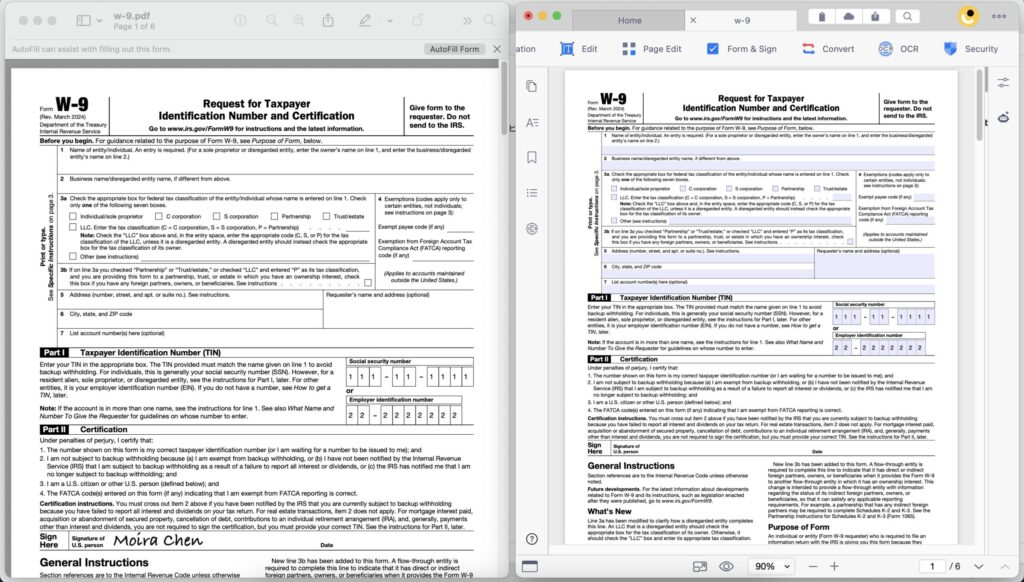Check the C corporation box in Preview
Screen dimensions: 1024x582
coord(158,216)
